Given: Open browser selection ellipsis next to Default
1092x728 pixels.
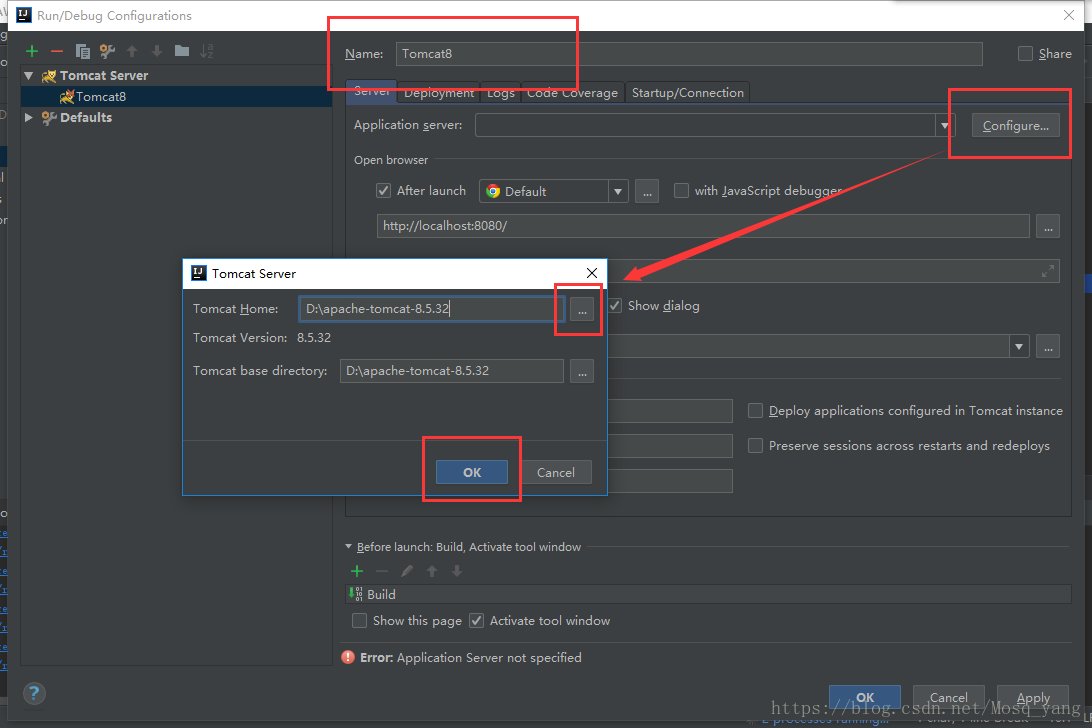Looking at the screenshot, I should tap(647, 192).
